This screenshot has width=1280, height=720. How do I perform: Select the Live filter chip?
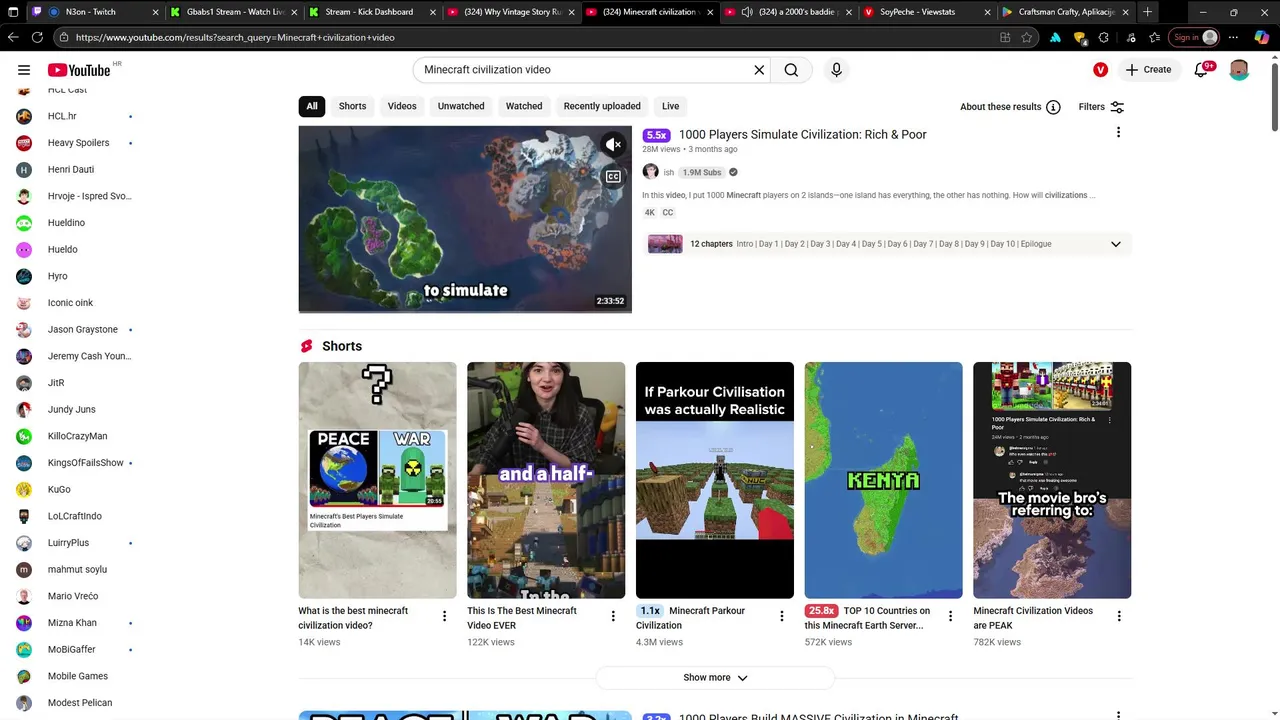pos(670,106)
